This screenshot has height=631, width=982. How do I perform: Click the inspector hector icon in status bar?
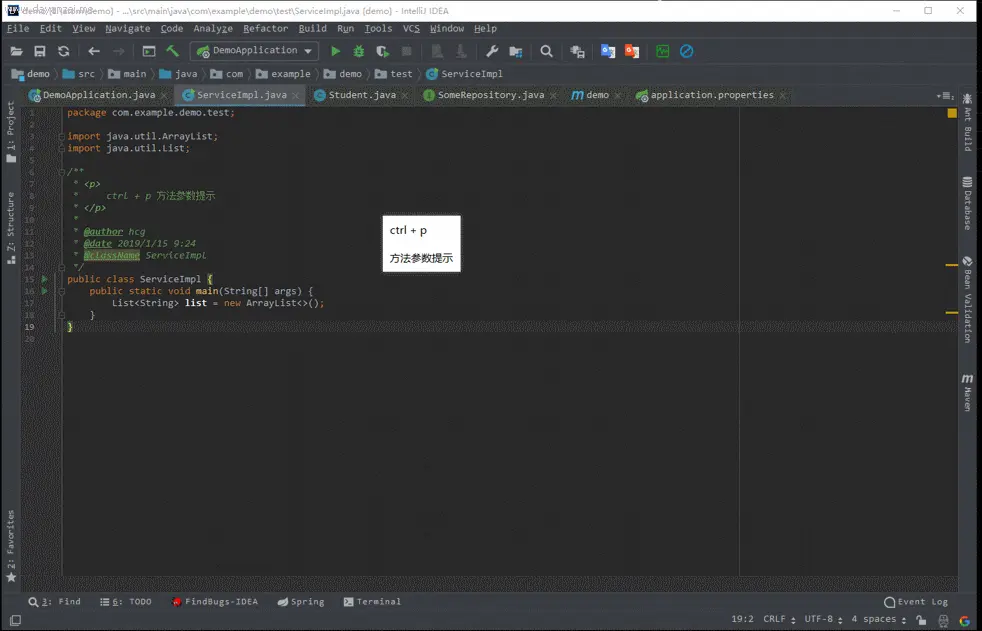coord(943,620)
